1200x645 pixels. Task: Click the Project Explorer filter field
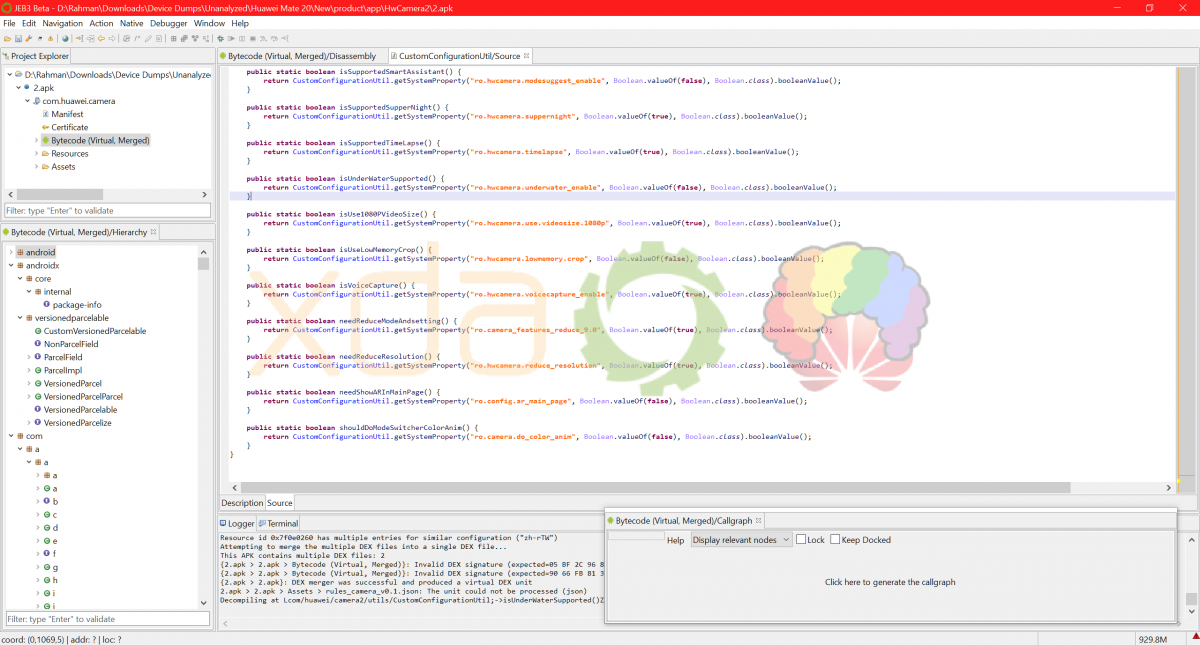[x=107, y=211]
